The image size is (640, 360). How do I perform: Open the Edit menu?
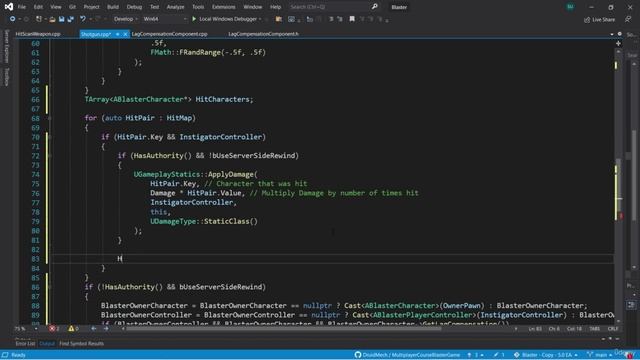click(x=38, y=7)
